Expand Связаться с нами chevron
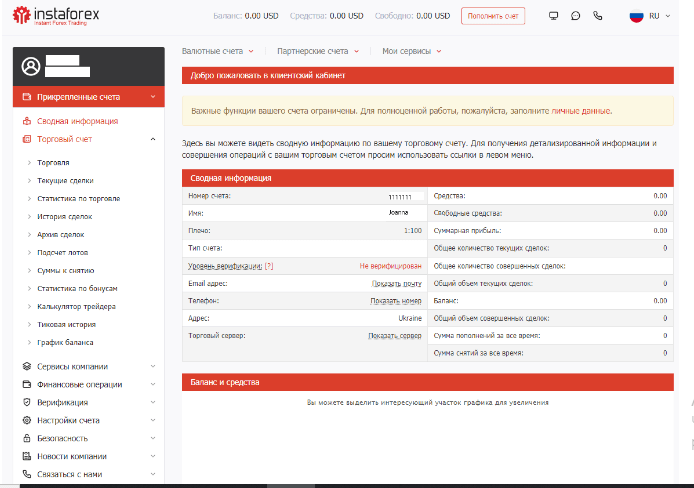 click(x=153, y=474)
